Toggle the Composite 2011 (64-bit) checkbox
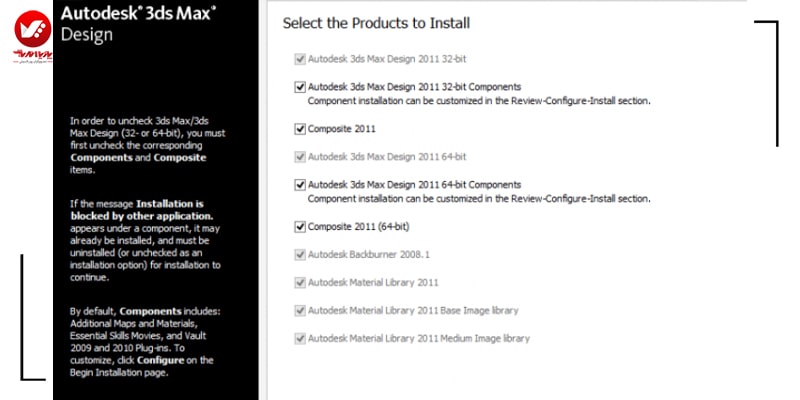800x400 pixels. click(x=300, y=227)
